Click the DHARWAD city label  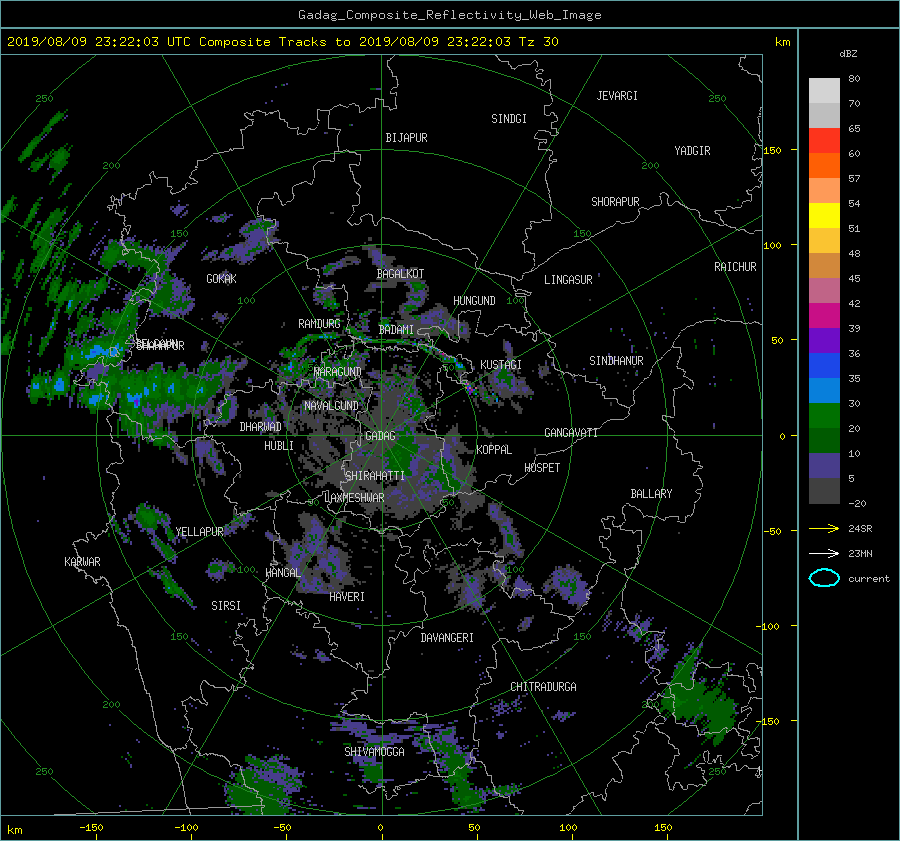pos(260,427)
